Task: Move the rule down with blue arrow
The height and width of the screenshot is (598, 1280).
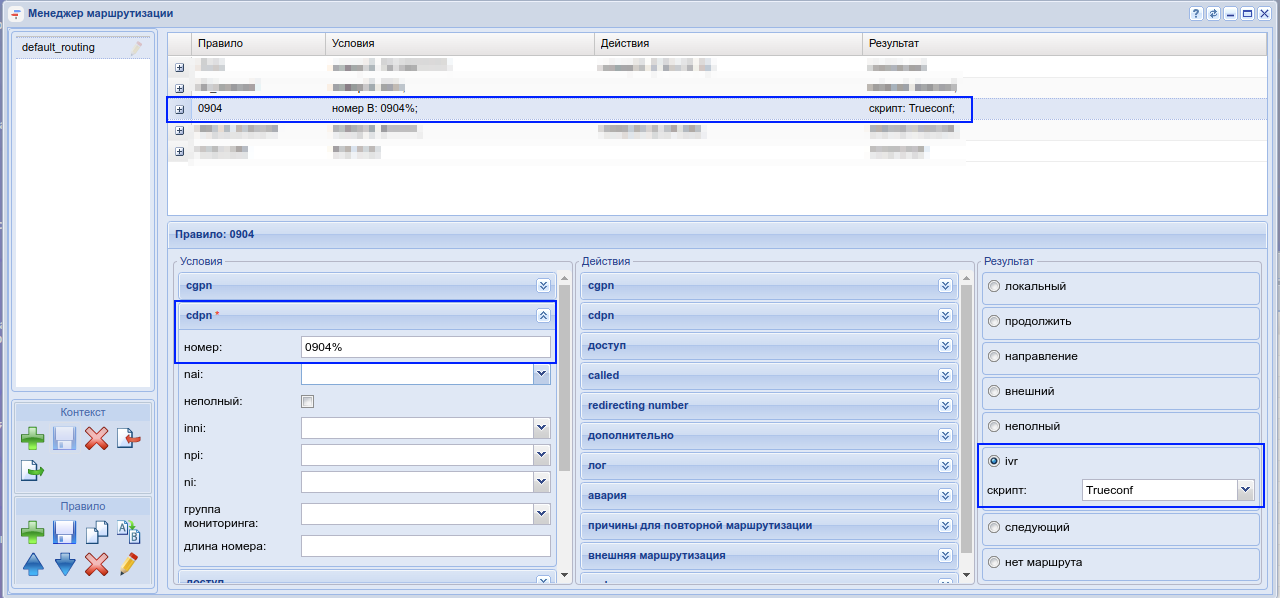Action: tap(65, 564)
